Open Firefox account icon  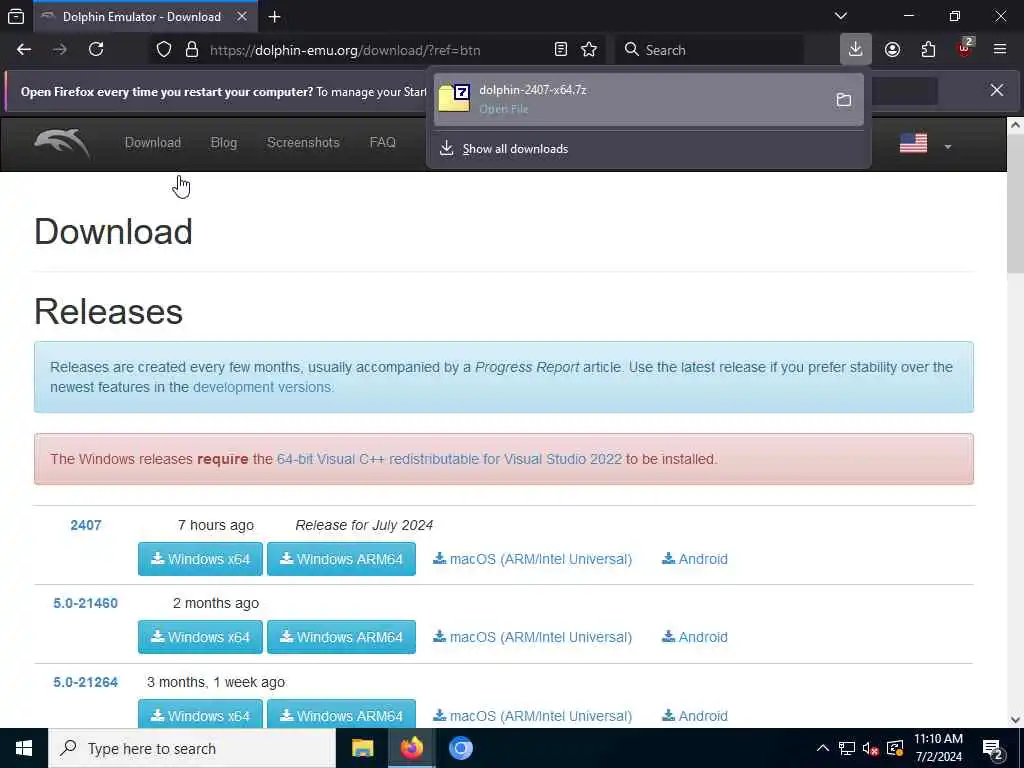point(892,50)
